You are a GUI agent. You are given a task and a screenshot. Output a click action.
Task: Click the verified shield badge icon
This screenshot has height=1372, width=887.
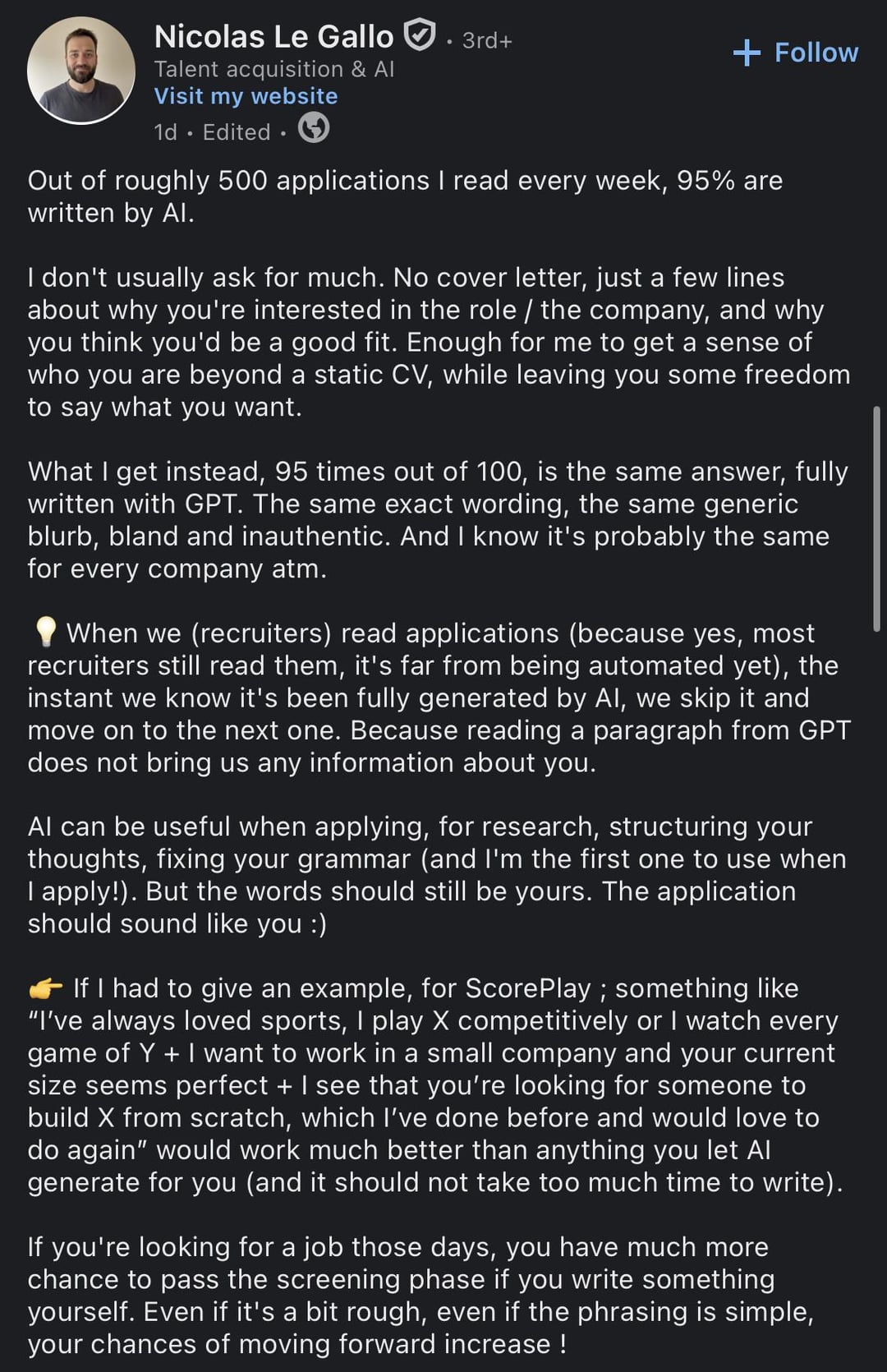[420, 36]
